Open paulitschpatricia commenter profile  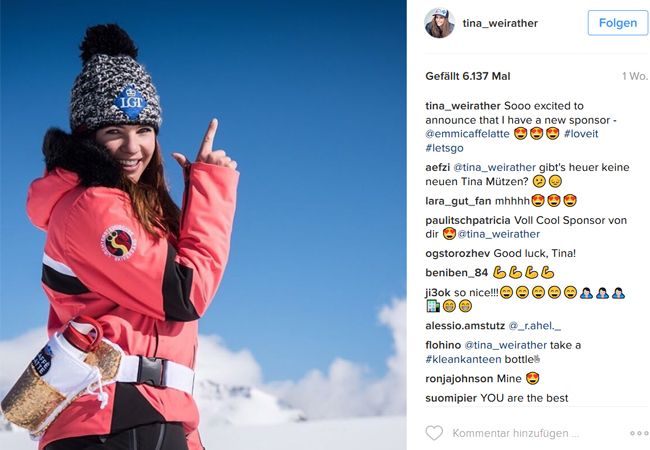pyautogui.click(x=468, y=220)
